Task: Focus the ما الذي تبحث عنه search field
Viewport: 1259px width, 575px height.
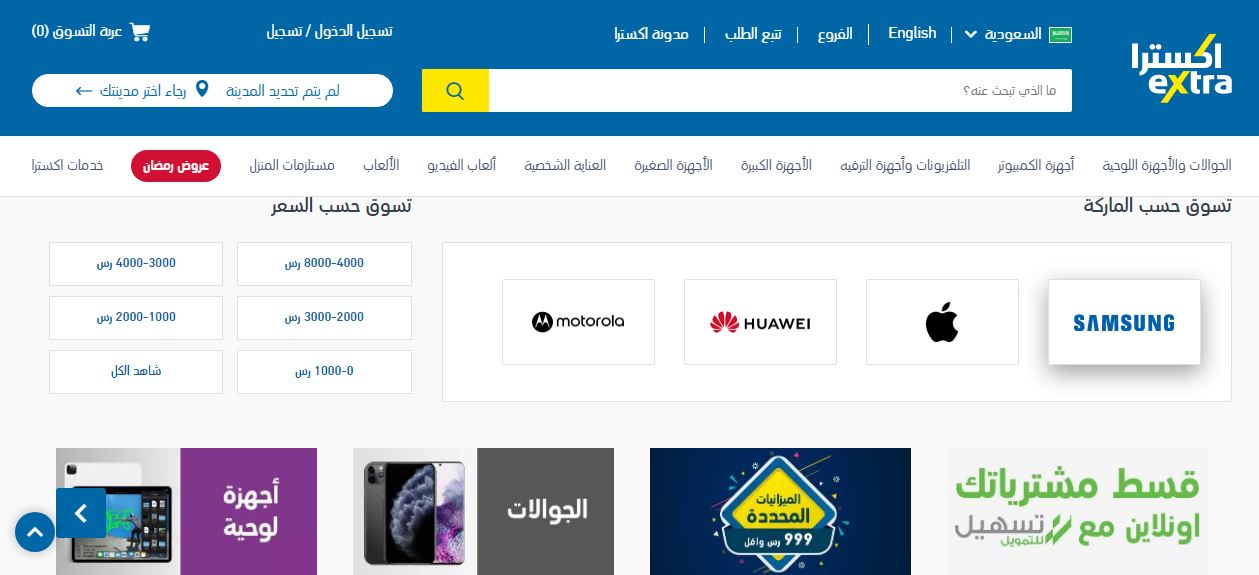Action: [x=780, y=91]
